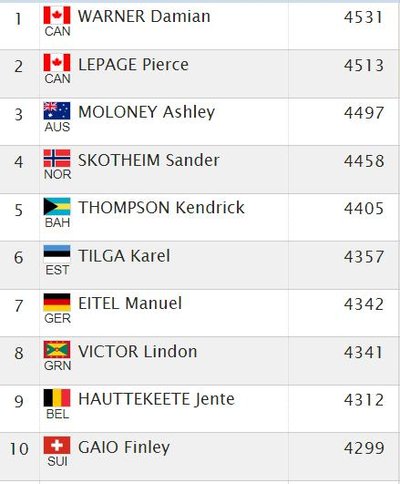This screenshot has width=400, height=484.
Task: Click Canada flag beside WARNER Damian
Action: pos(57,15)
